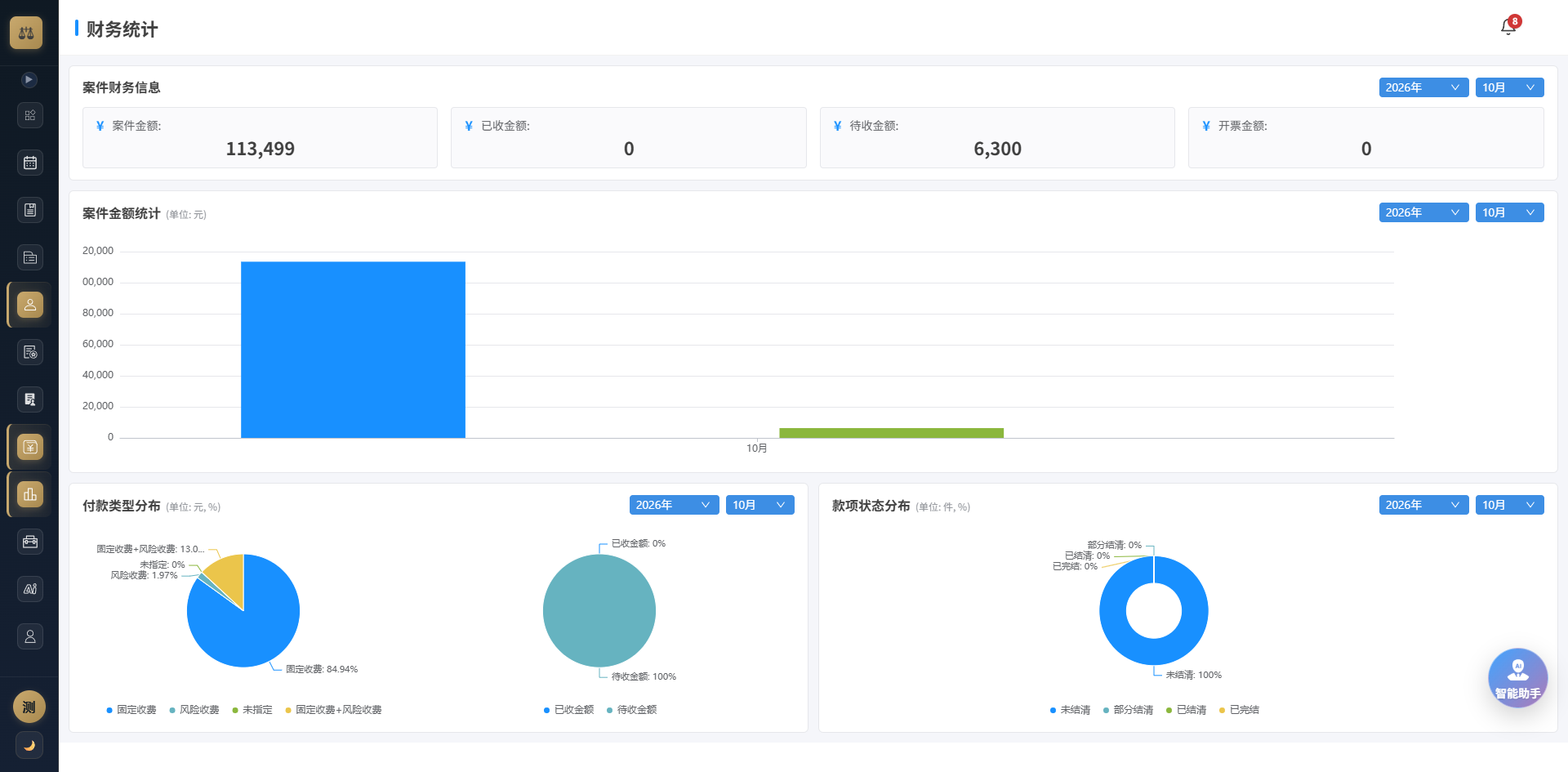Open the 2026年 dropdown in 案件财务信息
Viewport: 1568px width, 772px height.
click(x=1423, y=87)
